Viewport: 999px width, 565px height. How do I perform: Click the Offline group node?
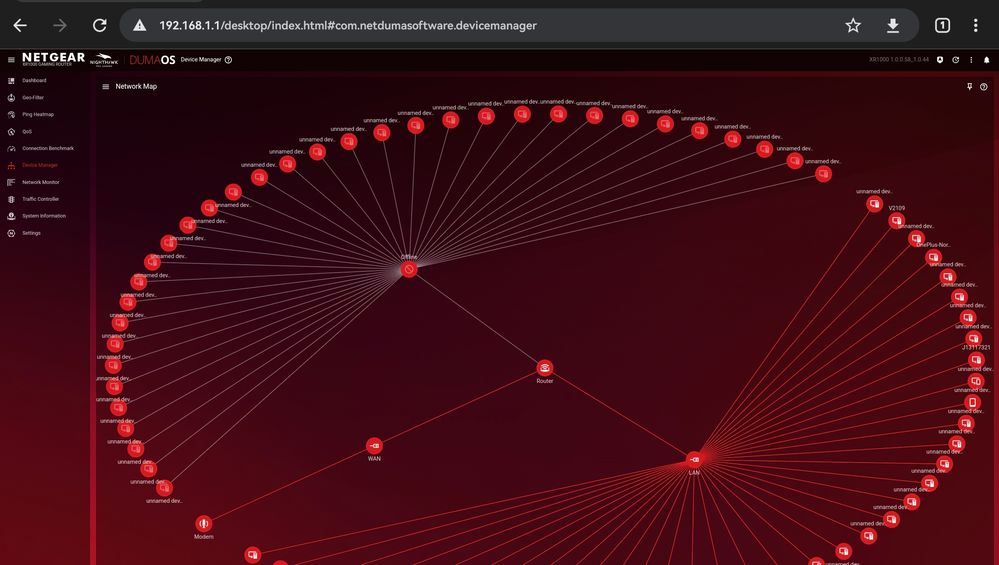pos(409,270)
